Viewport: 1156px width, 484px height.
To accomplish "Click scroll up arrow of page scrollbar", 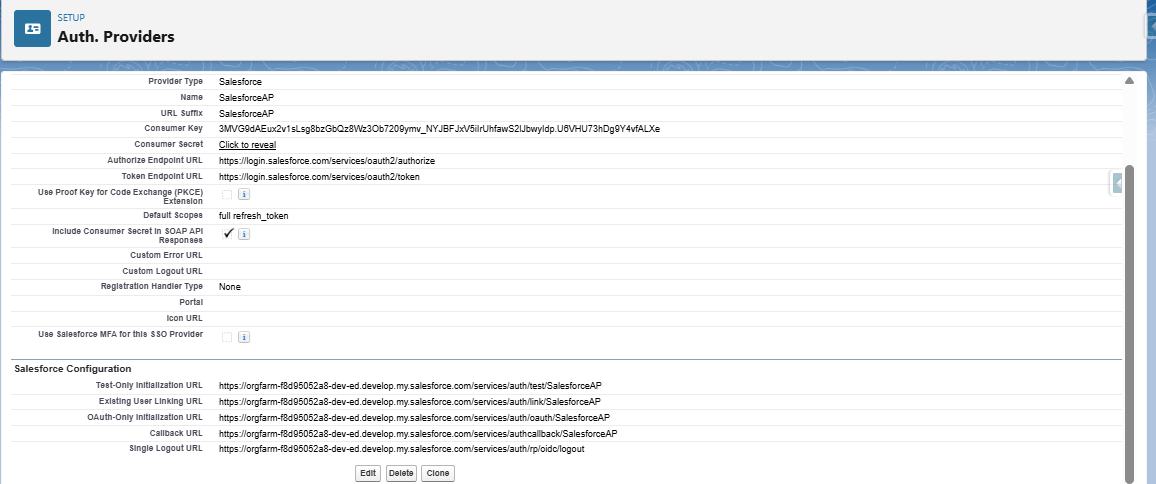I will [x=1129, y=80].
